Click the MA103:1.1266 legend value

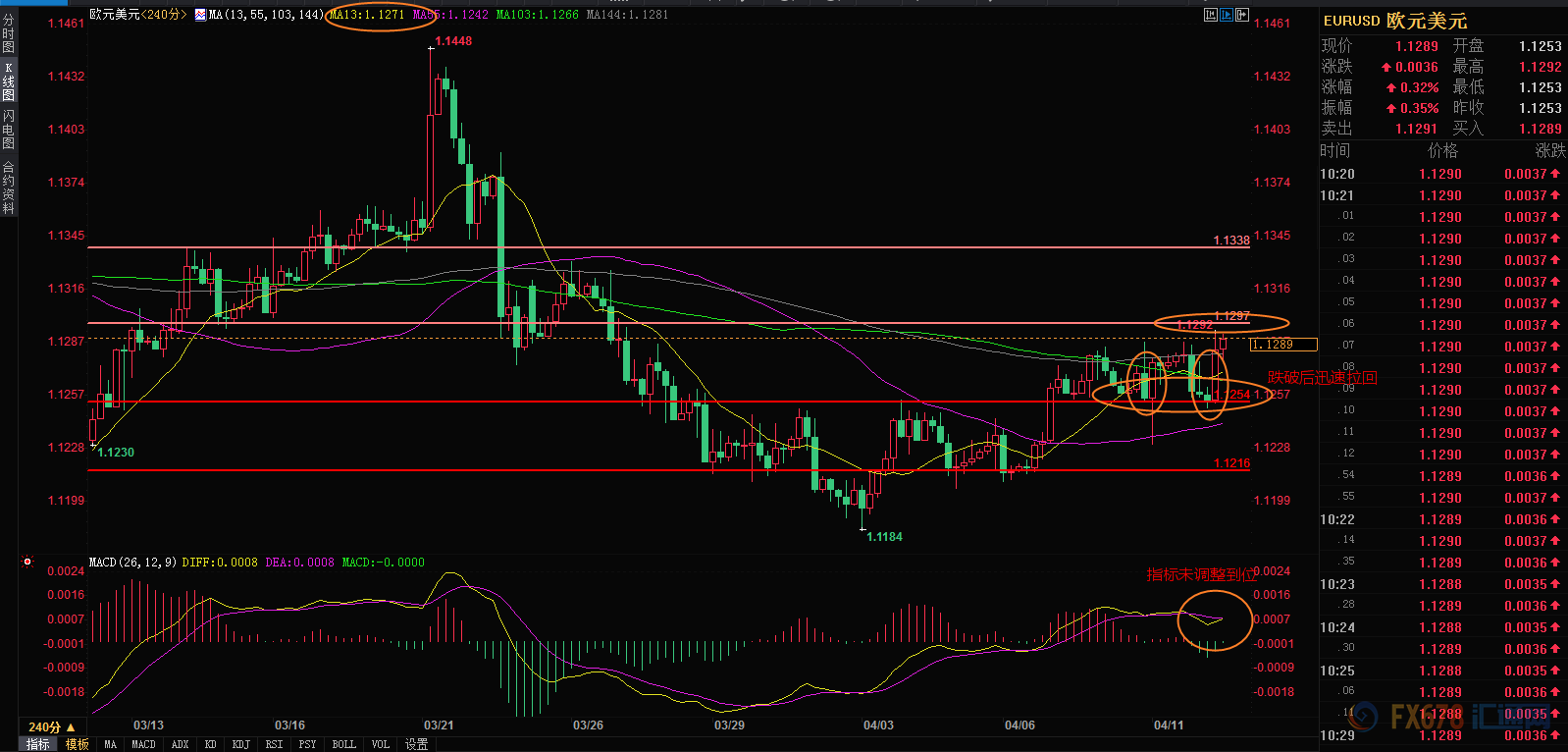[x=537, y=15]
